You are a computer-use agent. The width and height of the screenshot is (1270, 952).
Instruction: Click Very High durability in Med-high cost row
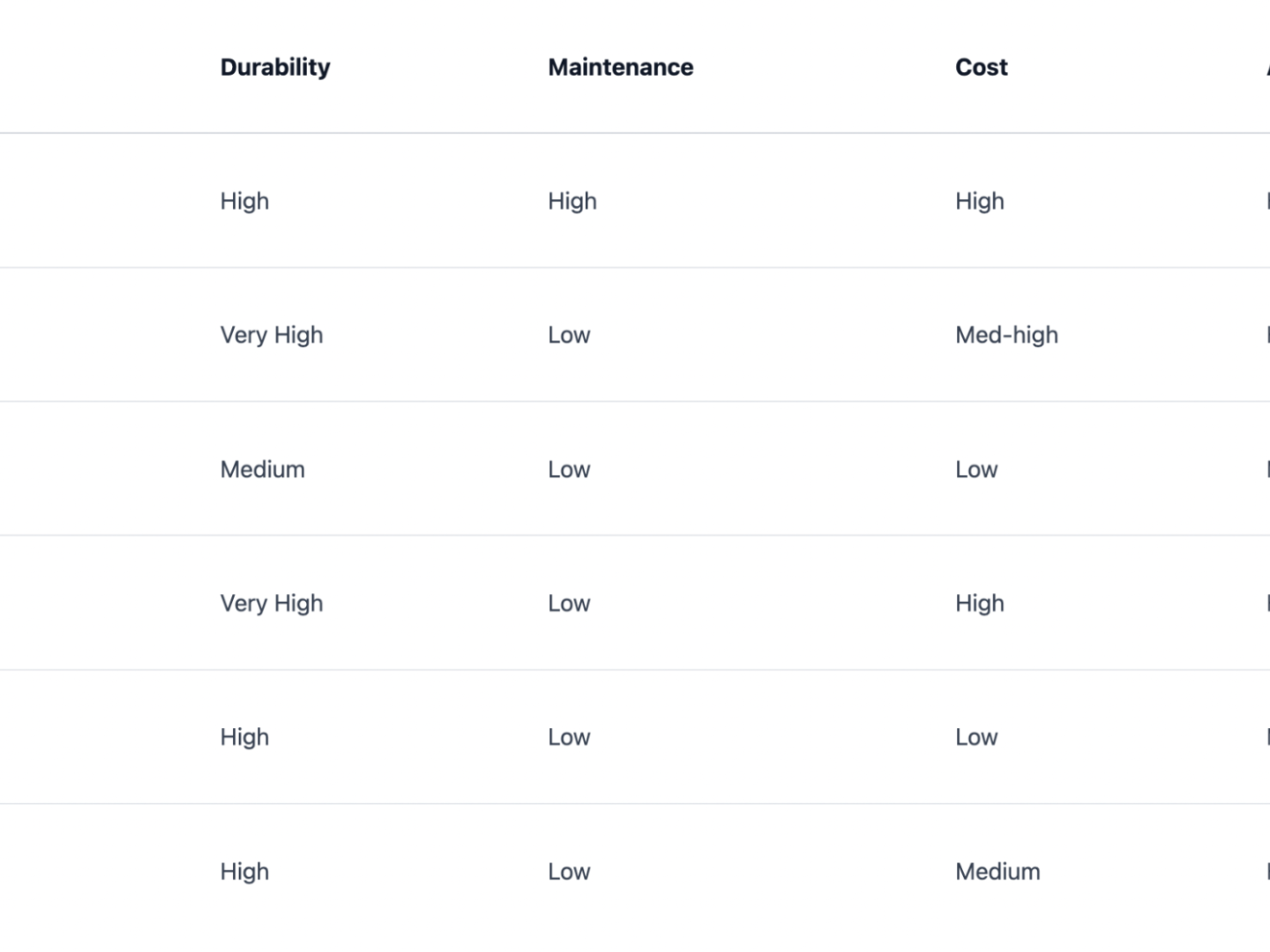point(272,335)
